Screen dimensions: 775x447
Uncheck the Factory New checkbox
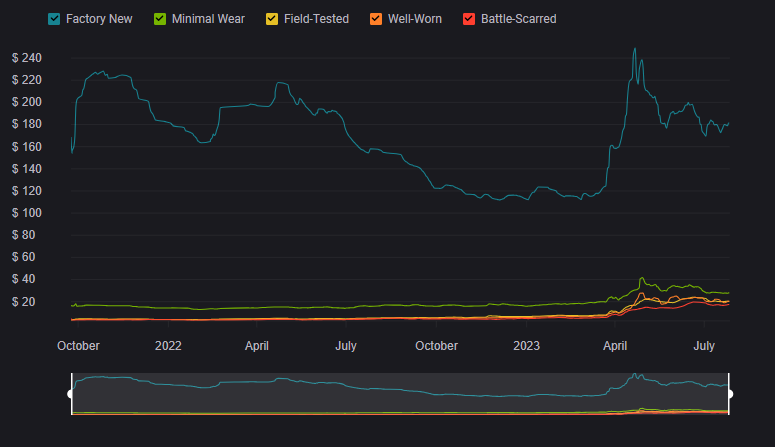pyautogui.click(x=55, y=19)
